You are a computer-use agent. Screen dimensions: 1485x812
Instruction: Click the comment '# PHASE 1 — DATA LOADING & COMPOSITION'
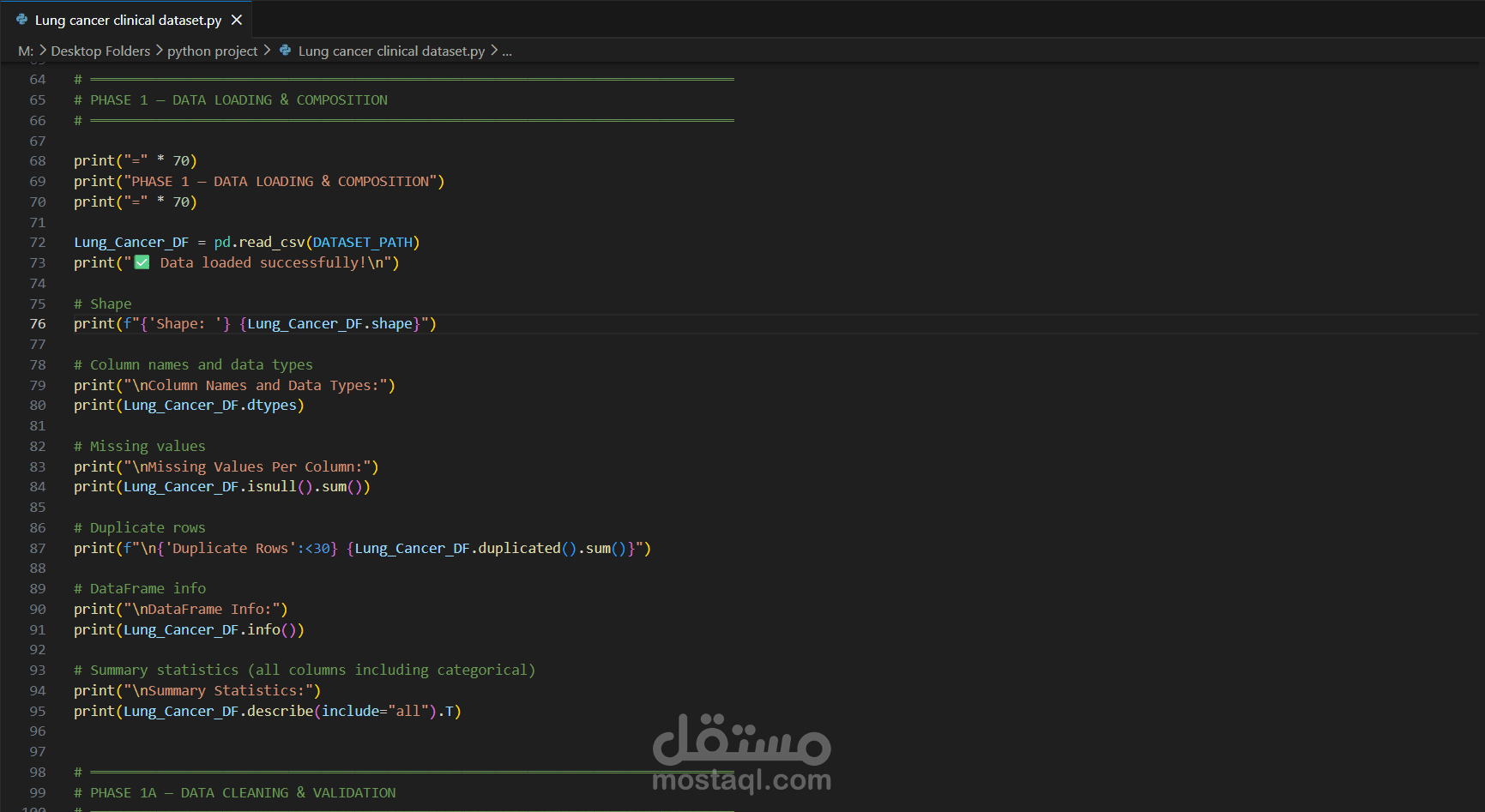click(231, 100)
